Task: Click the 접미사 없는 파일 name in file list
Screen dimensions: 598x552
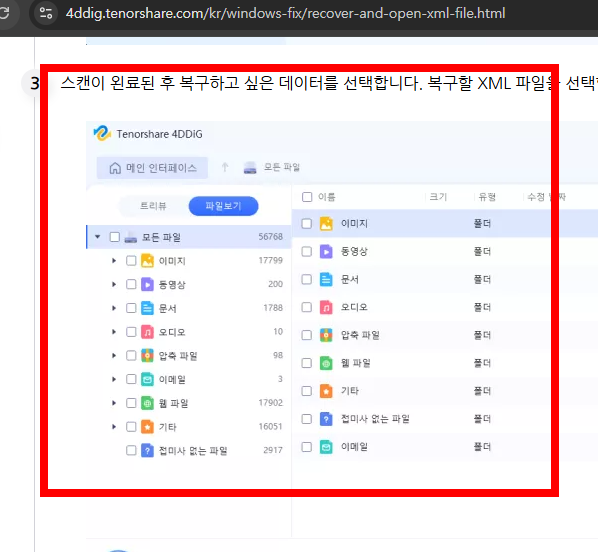Action: 375,419
